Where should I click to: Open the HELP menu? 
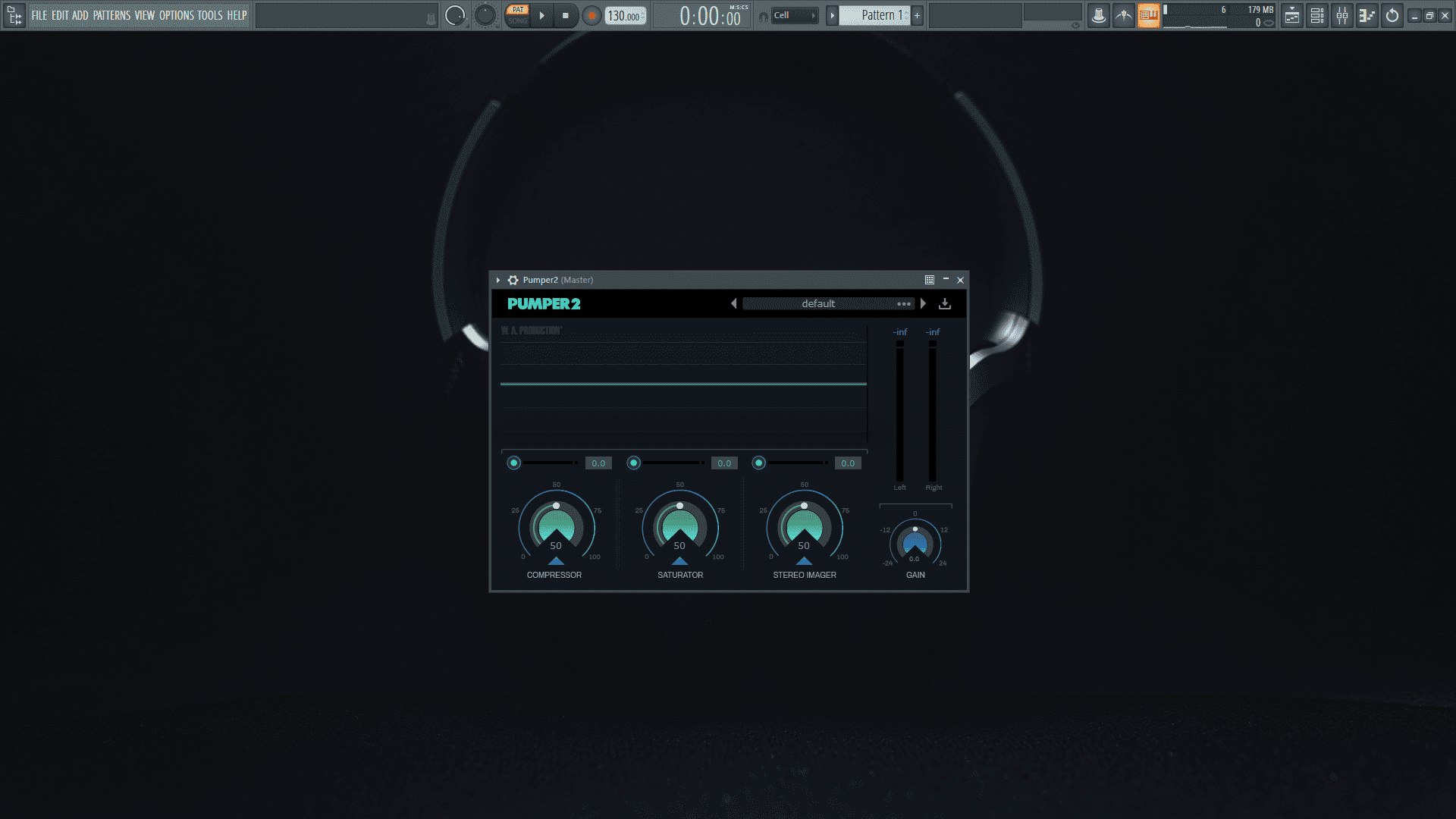[237, 15]
